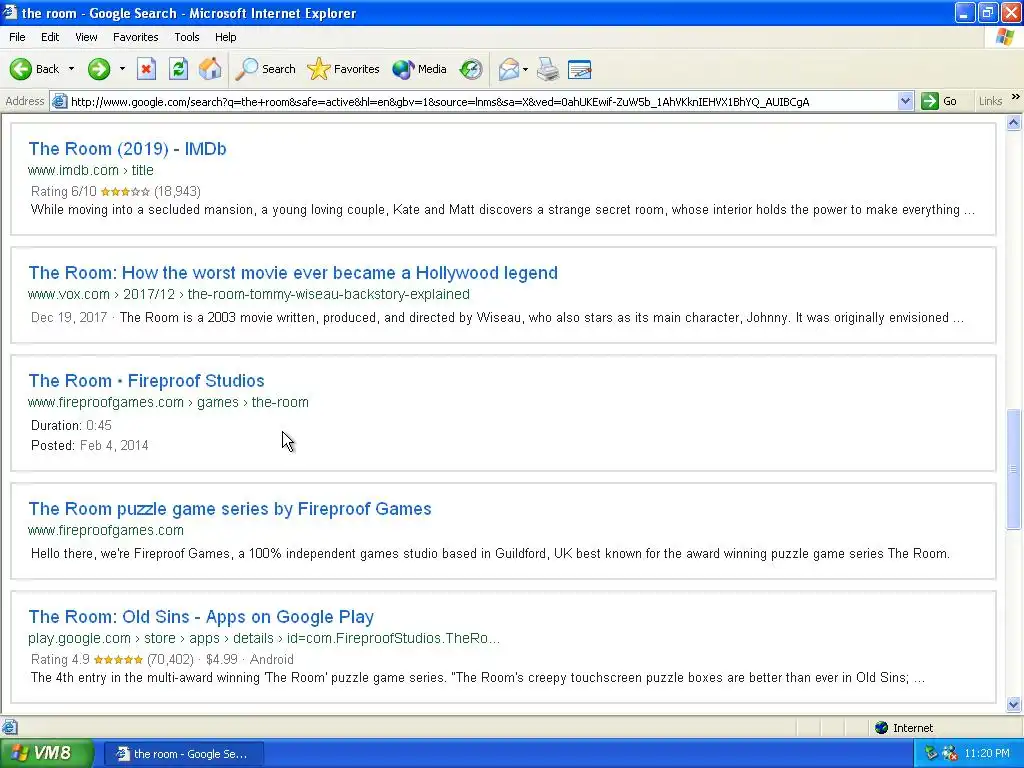Click the Old Sins result star rating
1024x768 pixels.
[x=118, y=660]
